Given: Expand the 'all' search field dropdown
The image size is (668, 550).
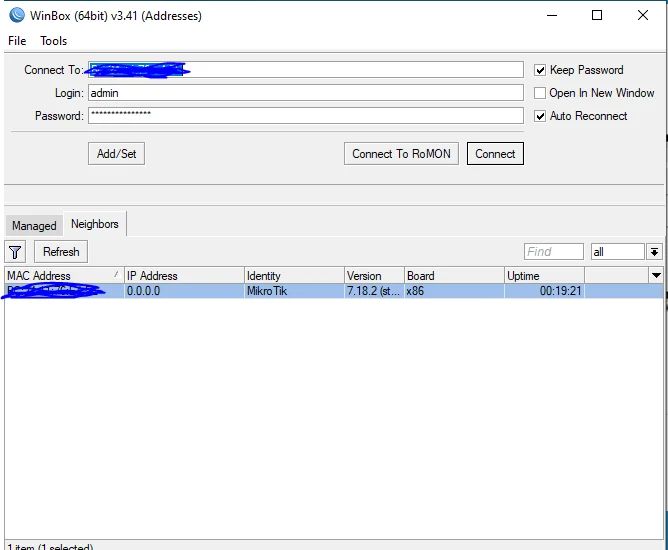Looking at the screenshot, I should 654,252.
